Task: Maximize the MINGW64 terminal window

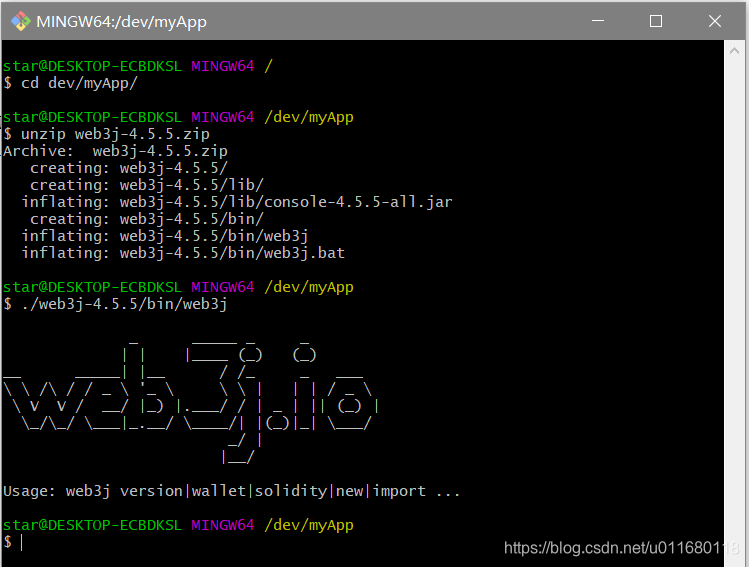Action: (656, 21)
